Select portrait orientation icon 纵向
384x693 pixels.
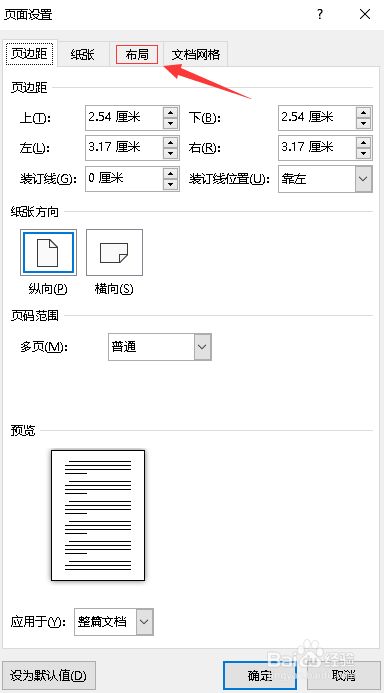coord(48,252)
